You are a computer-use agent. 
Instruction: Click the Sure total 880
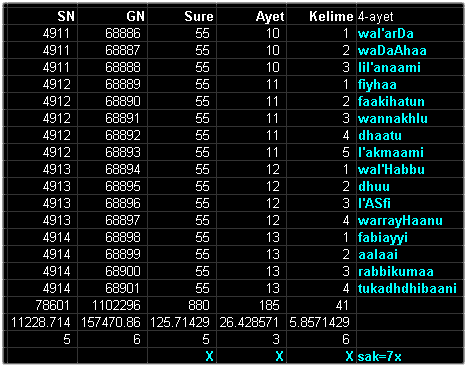(x=199, y=305)
